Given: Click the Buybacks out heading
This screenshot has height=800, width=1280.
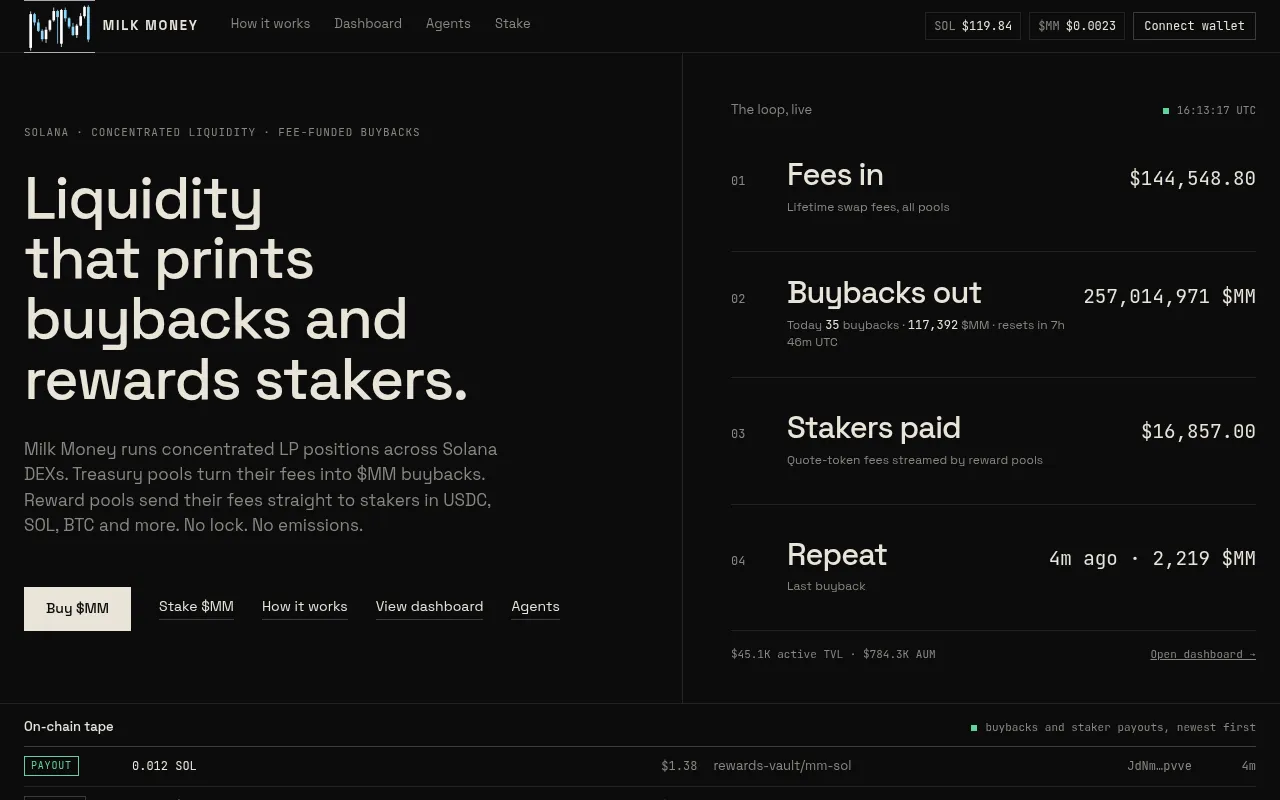Looking at the screenshot, I should (x=884, y=293).
